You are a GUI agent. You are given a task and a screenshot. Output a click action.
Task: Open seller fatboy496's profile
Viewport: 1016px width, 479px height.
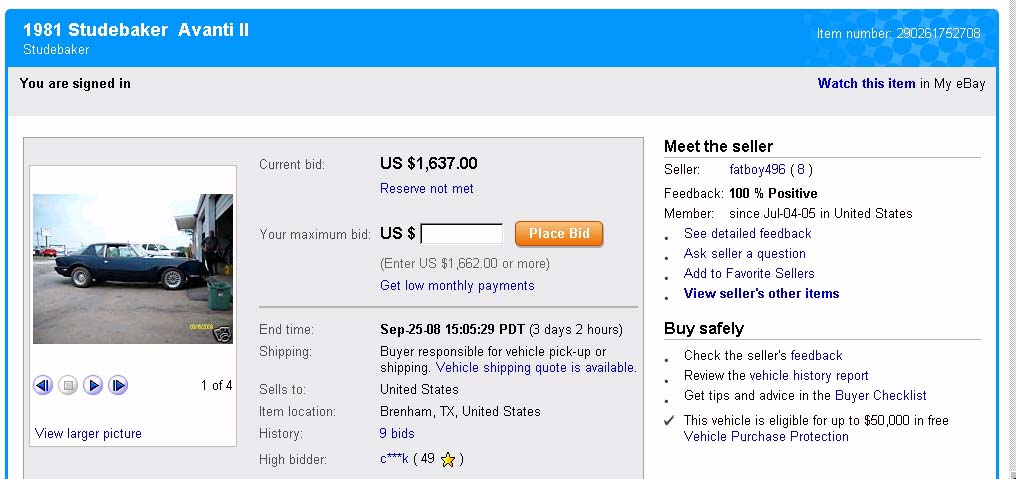[x=757, y=170]
